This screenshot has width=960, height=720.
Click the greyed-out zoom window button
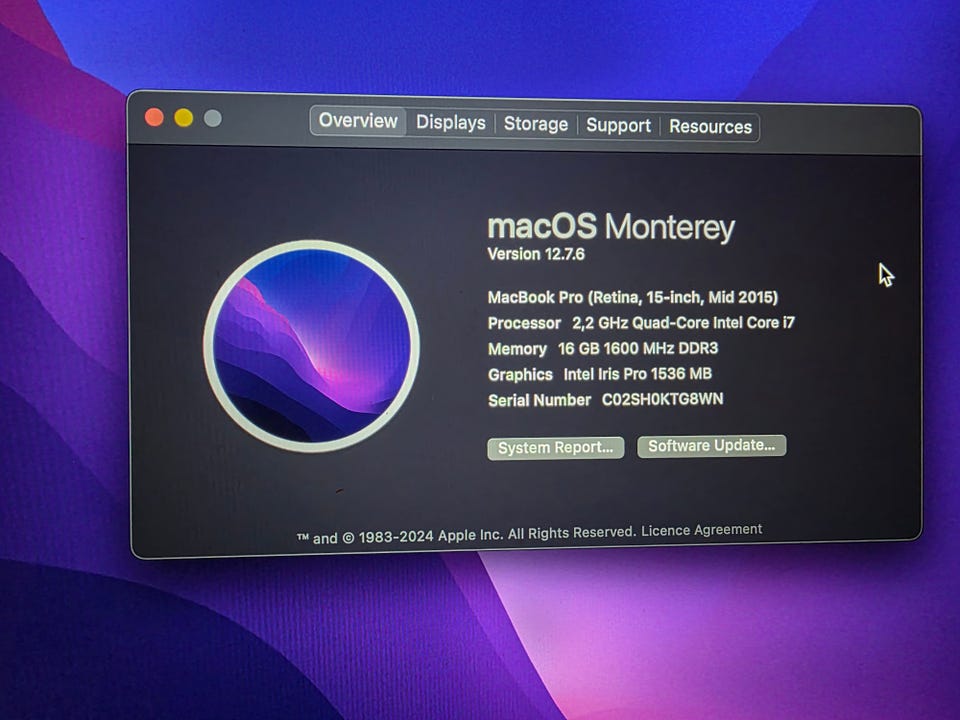[x=212, y=118]
